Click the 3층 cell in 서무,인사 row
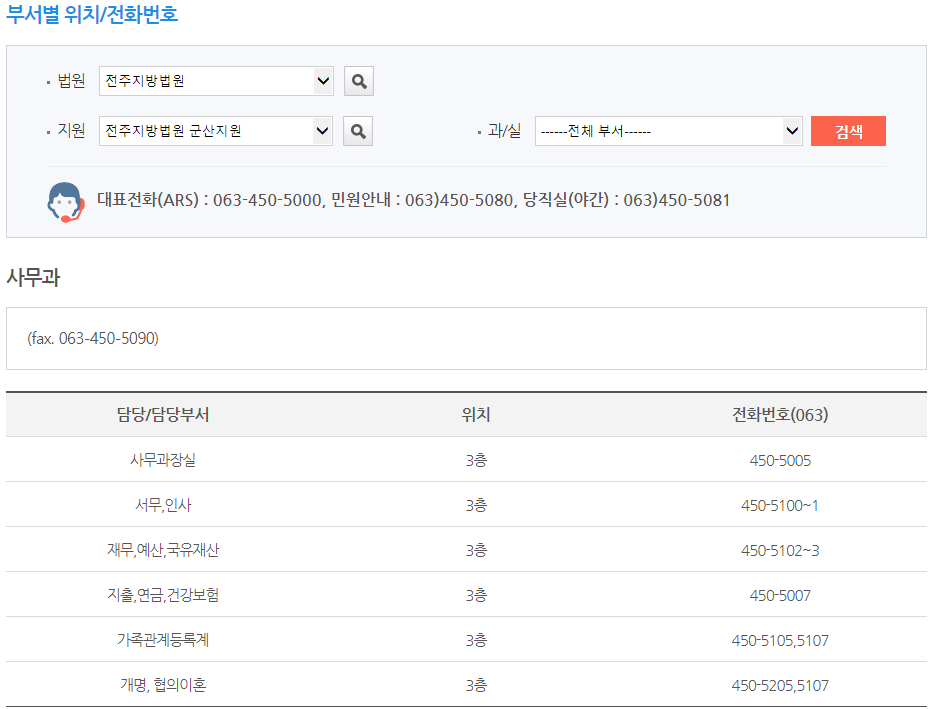 [x=476, y=505]
